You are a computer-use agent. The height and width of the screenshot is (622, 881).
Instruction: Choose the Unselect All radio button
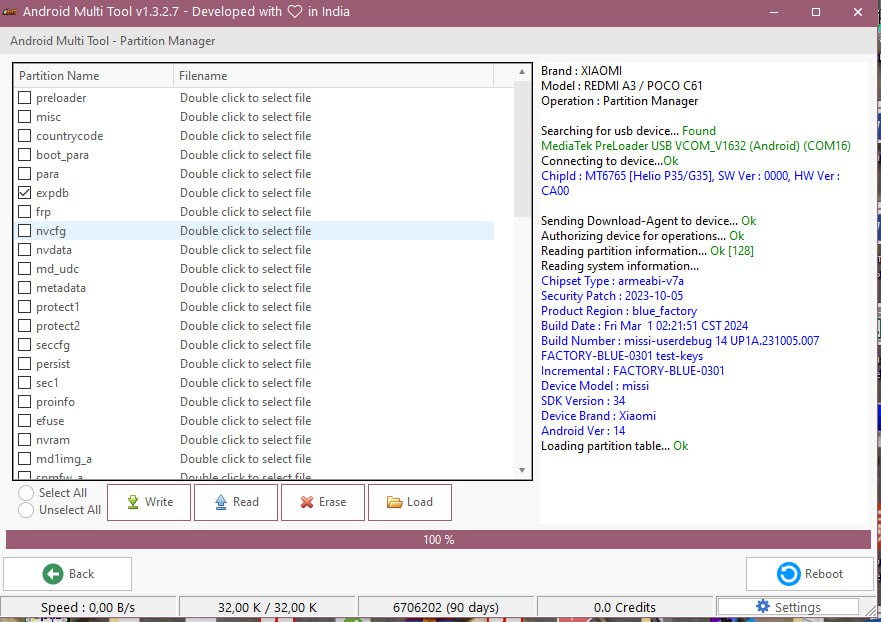tap(26, 510)
